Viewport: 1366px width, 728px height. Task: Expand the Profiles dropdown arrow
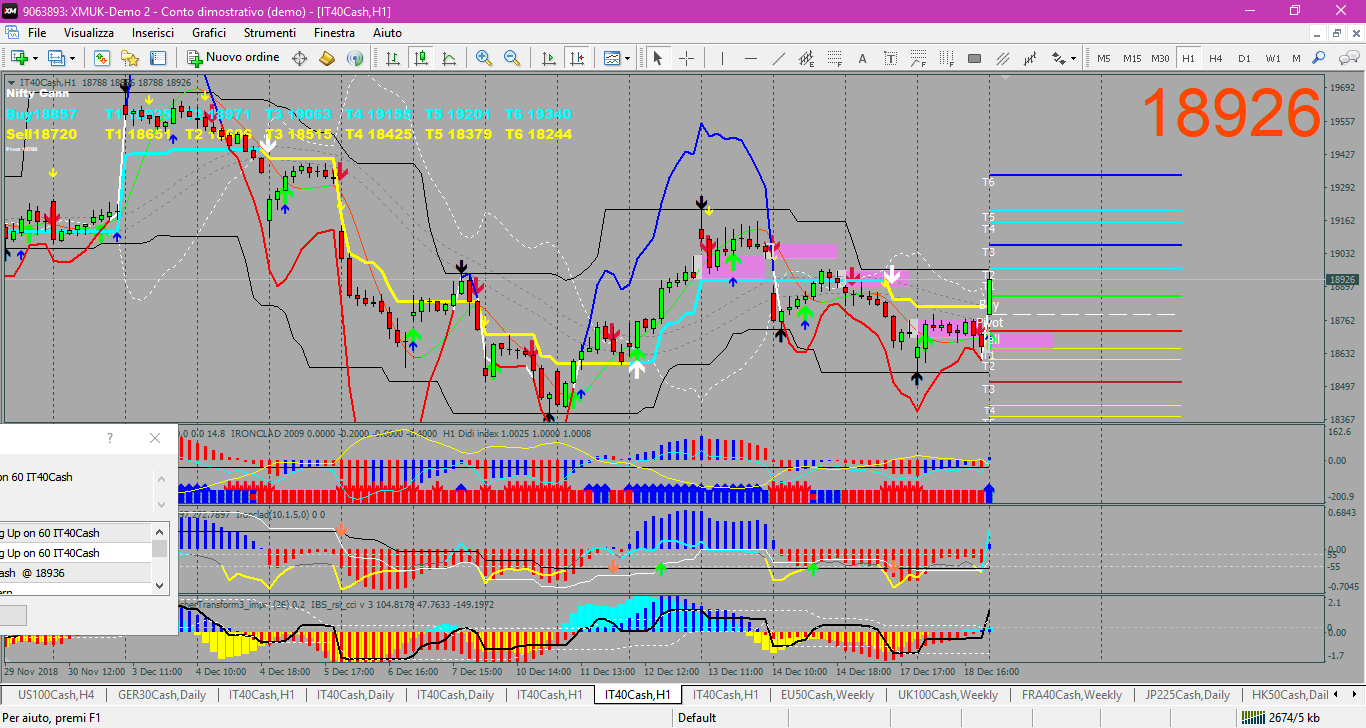(72, 58)
